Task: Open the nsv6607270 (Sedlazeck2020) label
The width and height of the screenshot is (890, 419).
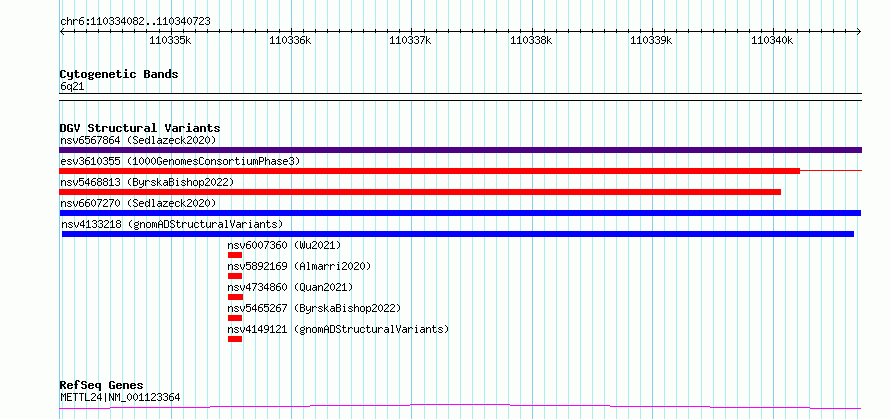Action: click(138, 203)
